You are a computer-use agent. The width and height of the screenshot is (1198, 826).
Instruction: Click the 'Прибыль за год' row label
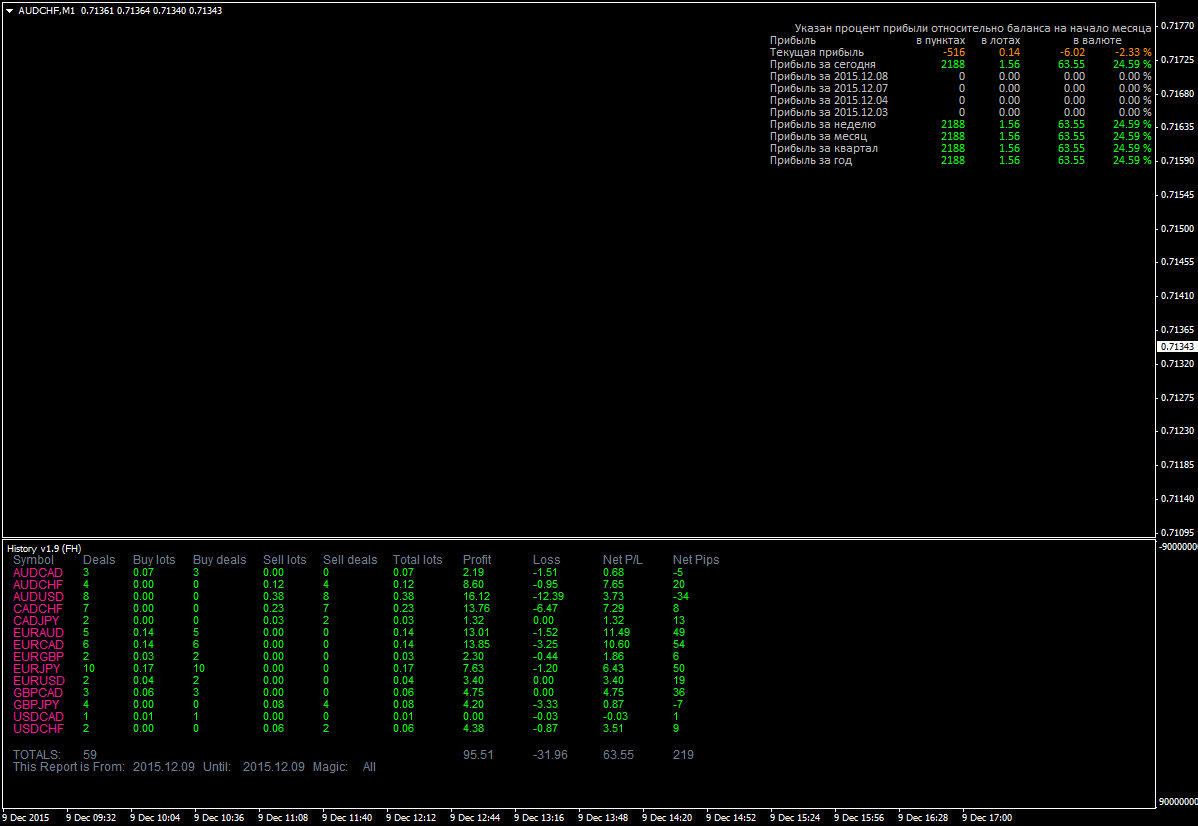click(x=811, y=160)
